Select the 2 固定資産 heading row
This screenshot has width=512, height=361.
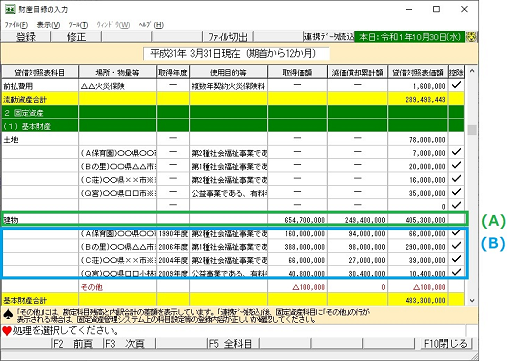(233, 113)
